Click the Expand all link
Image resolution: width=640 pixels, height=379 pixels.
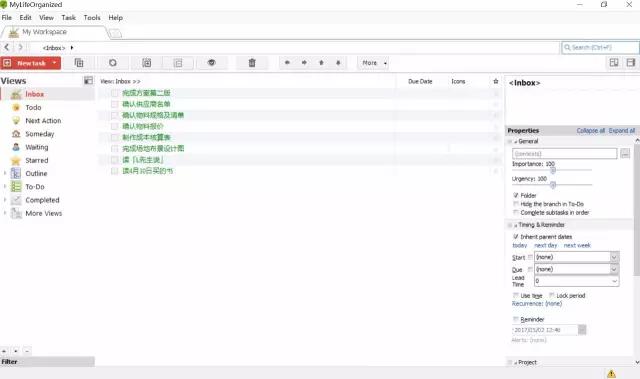622,131
